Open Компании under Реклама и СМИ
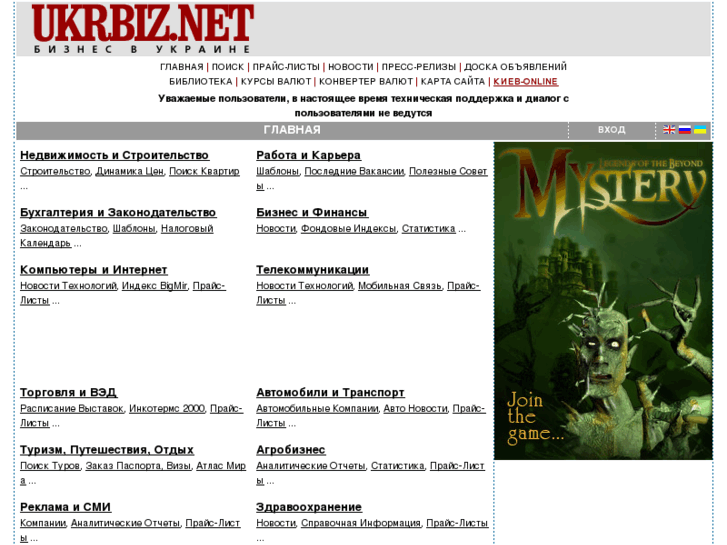 (x=43, y=523)
